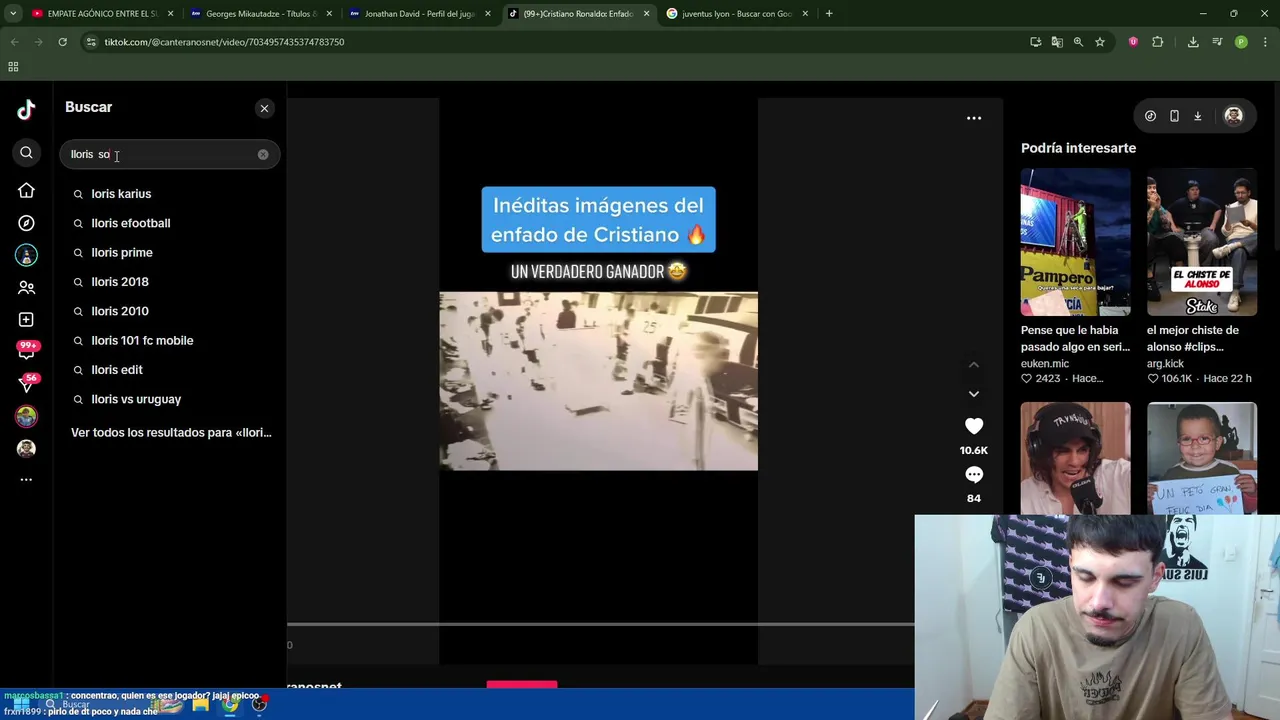Image resolution: width=1280 pixels, height=720 pixels.
Task: Switch to 'EMPATE AGÓNICO' YouTube tab
Action: point(103,14)
